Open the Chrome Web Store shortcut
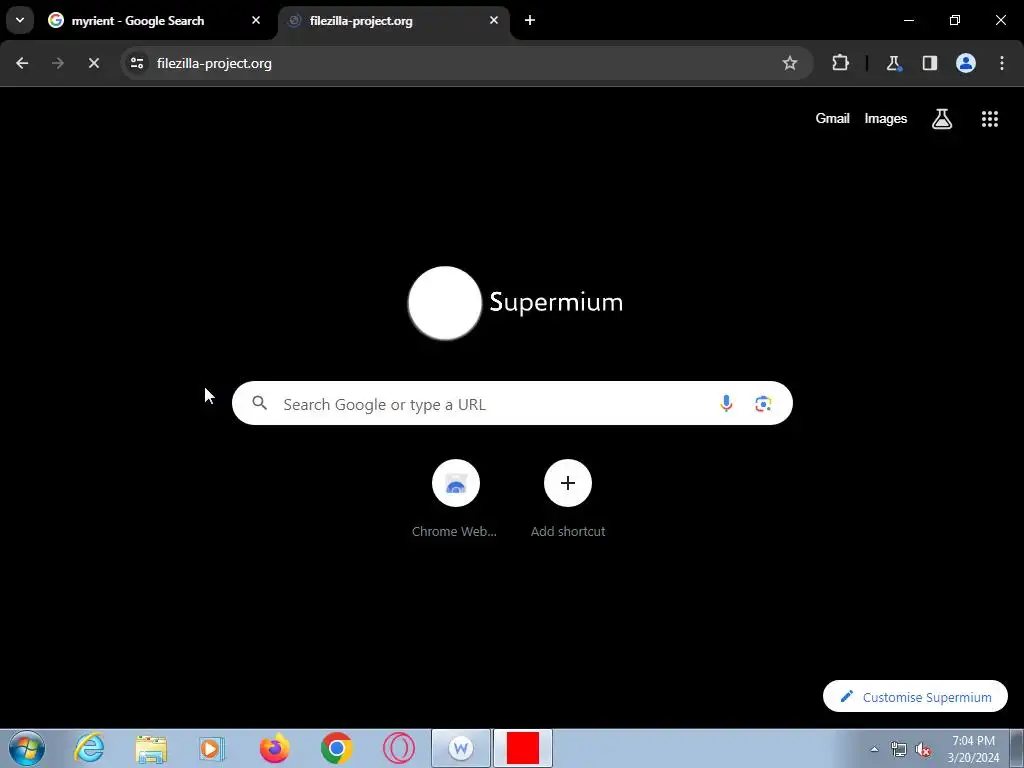The width and height of the screenshot is (1024, 768). [455, 499]
